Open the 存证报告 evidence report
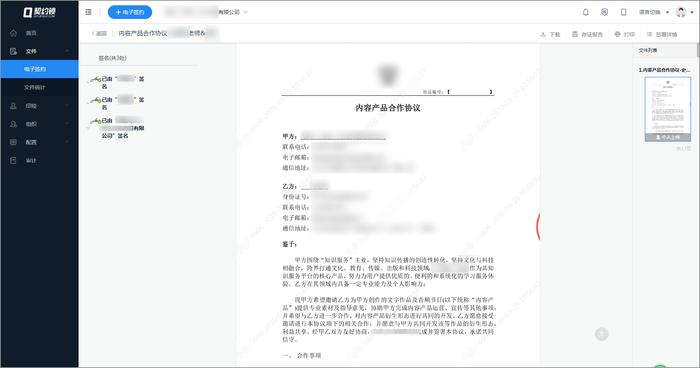The image size is (700, 368). pos(588,34)
